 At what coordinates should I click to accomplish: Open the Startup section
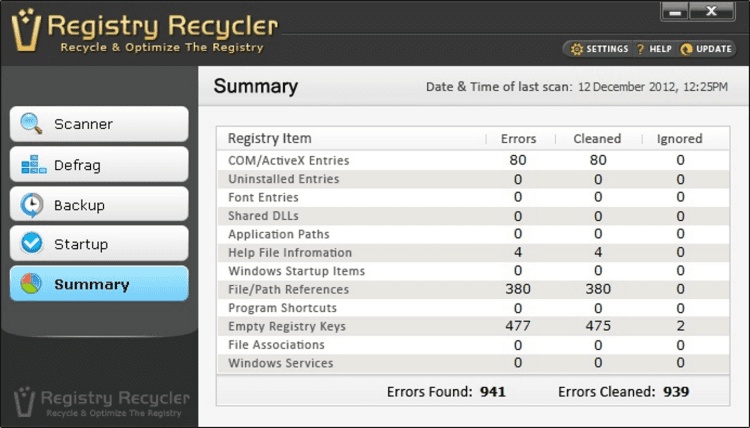point(99,244)
